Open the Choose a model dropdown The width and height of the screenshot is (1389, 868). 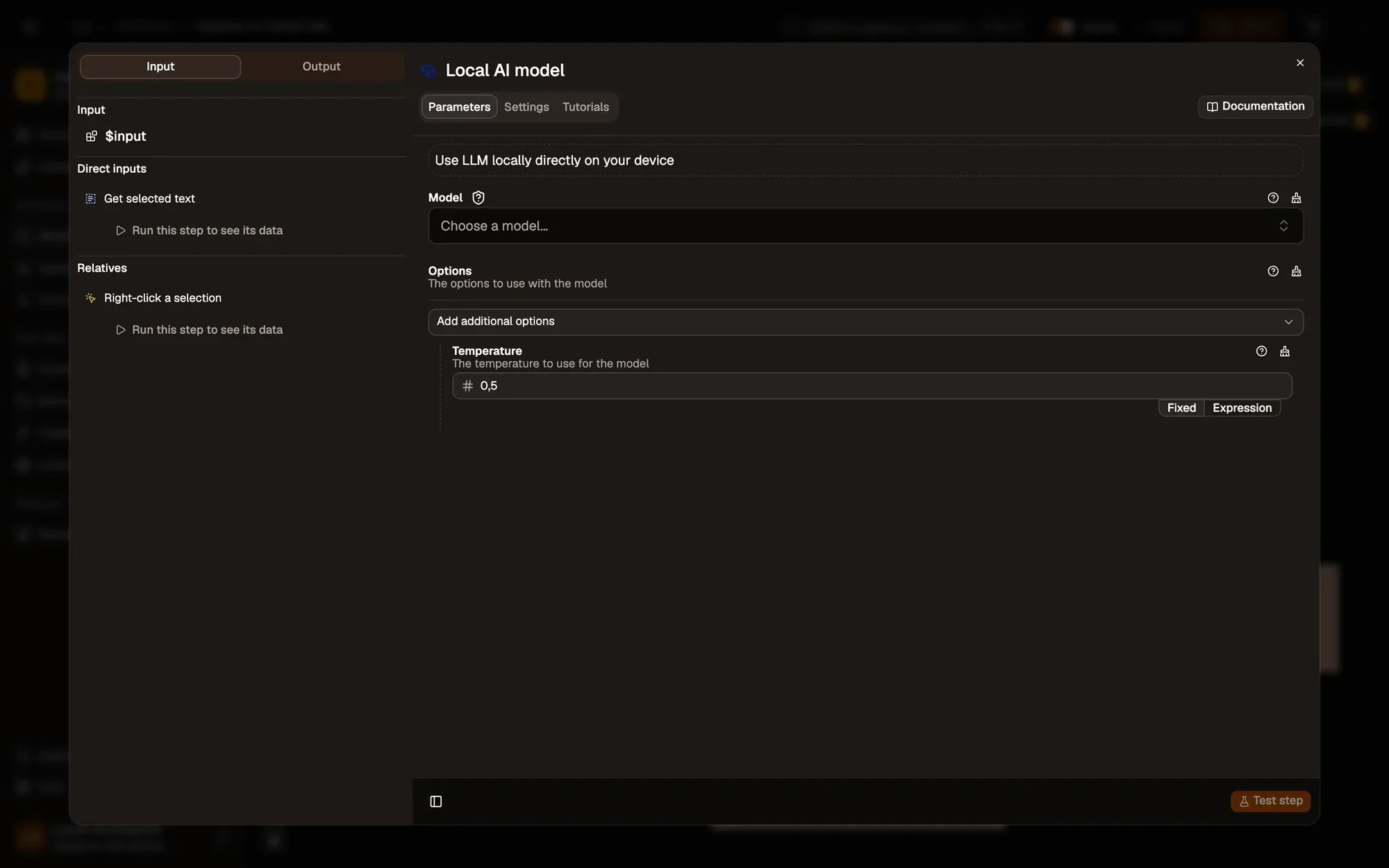point(865,226)
